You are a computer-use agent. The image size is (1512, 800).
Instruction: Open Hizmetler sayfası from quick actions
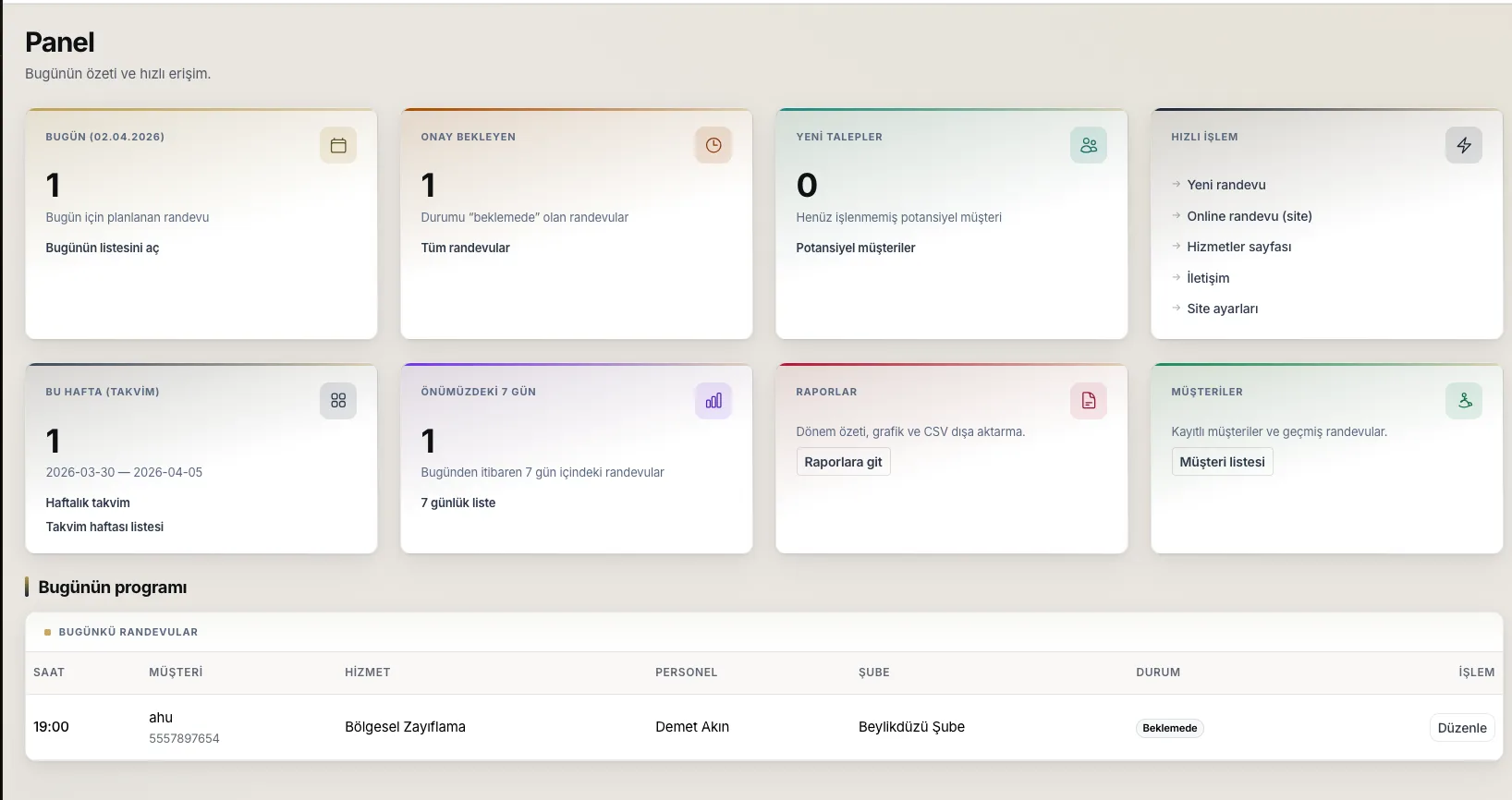1239,247
